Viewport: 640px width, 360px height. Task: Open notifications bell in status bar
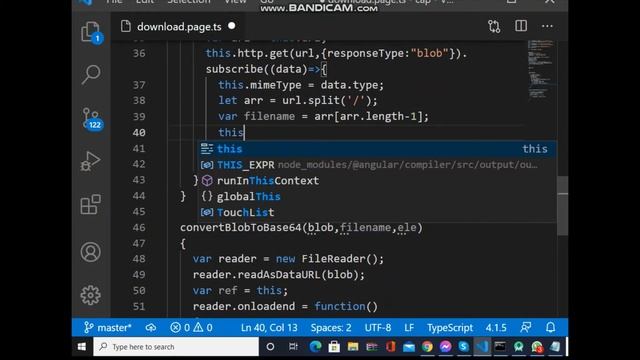(551, 327)
